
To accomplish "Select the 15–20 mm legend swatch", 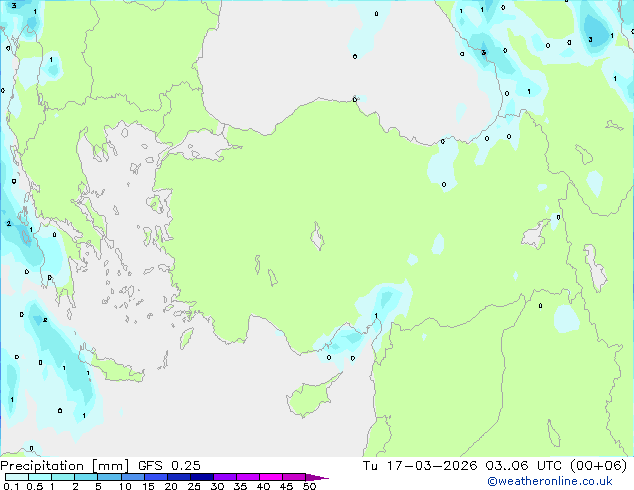I will coord(156,477).
